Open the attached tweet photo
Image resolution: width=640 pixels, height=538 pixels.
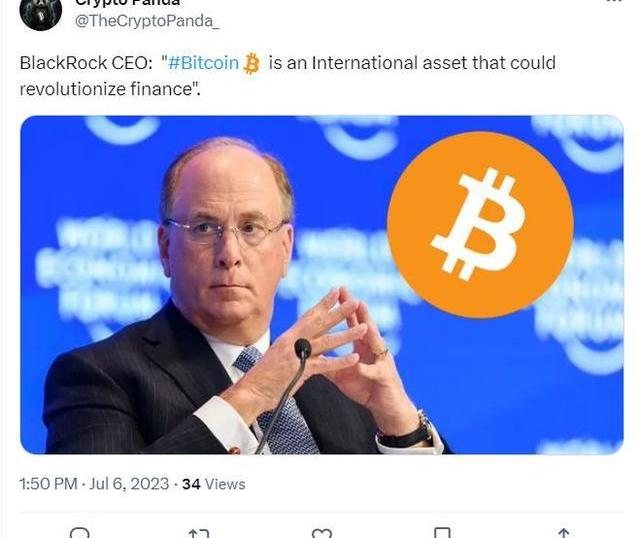pyautogui.click(x=322, y=285)
